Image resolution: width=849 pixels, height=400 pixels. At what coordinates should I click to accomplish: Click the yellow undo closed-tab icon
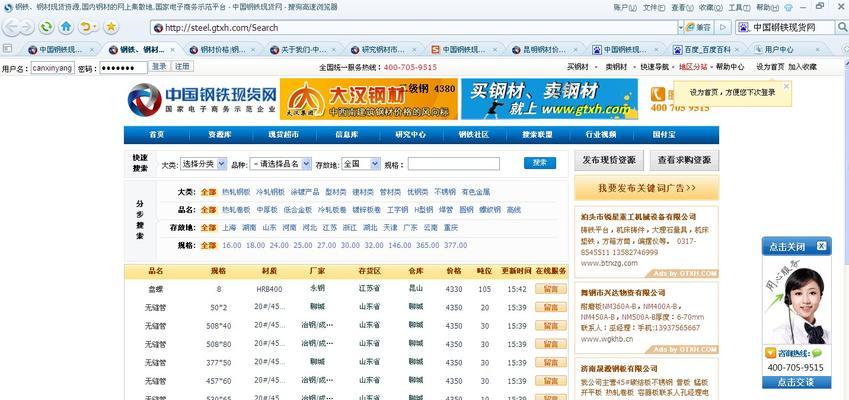[85, 27]
